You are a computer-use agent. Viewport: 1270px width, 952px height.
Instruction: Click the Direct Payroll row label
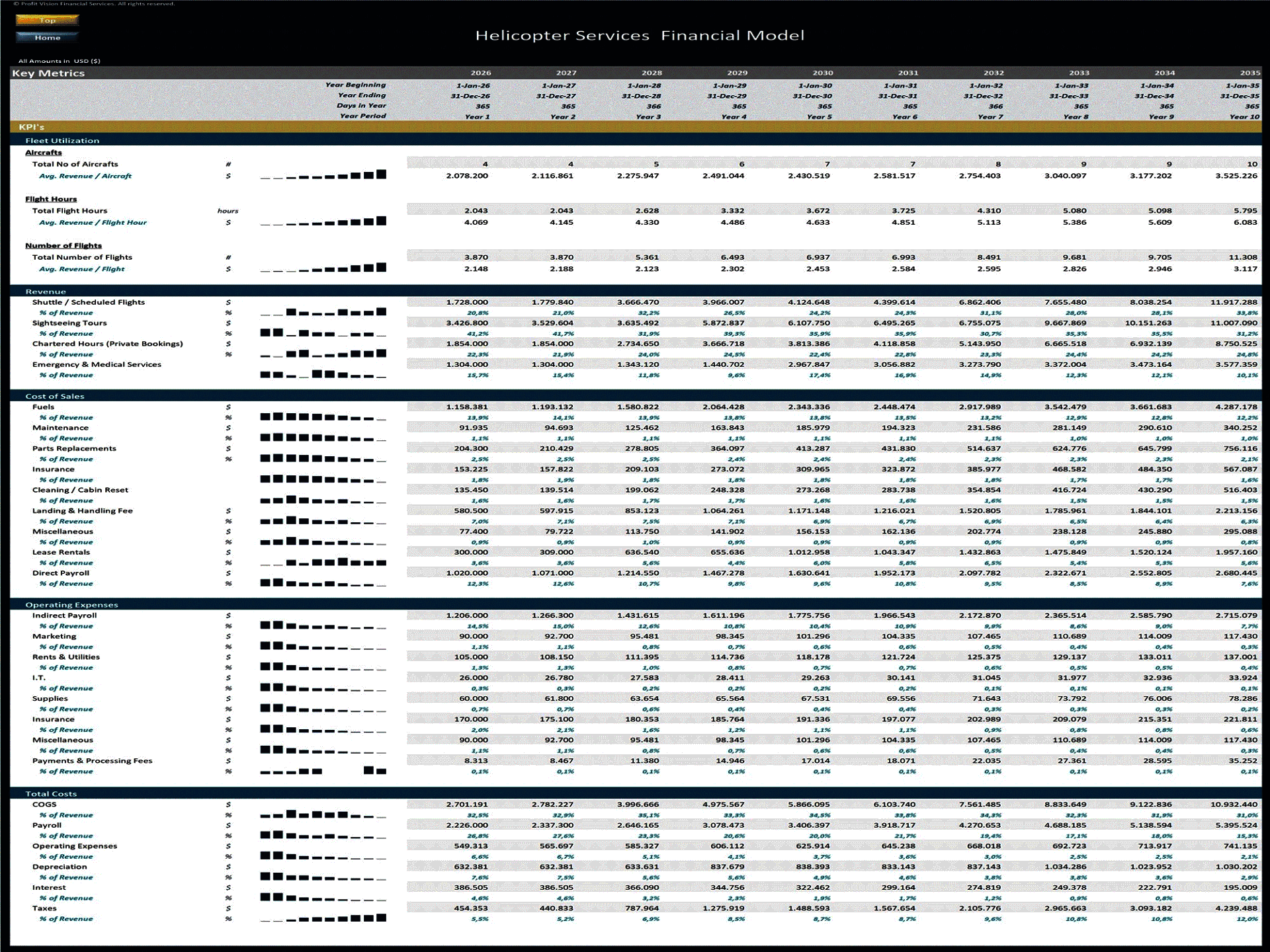[61, 574]
